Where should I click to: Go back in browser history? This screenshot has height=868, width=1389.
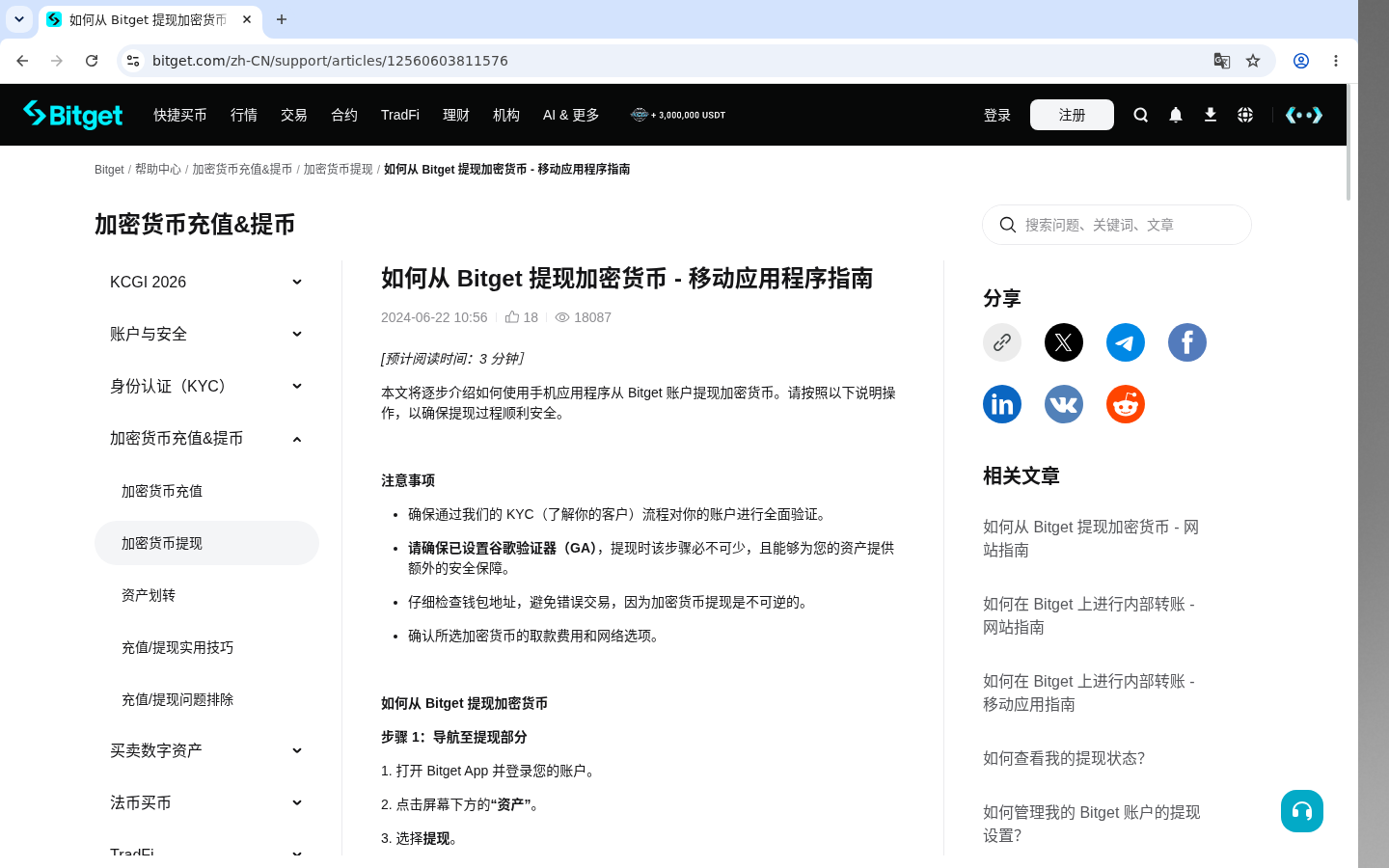22,61
